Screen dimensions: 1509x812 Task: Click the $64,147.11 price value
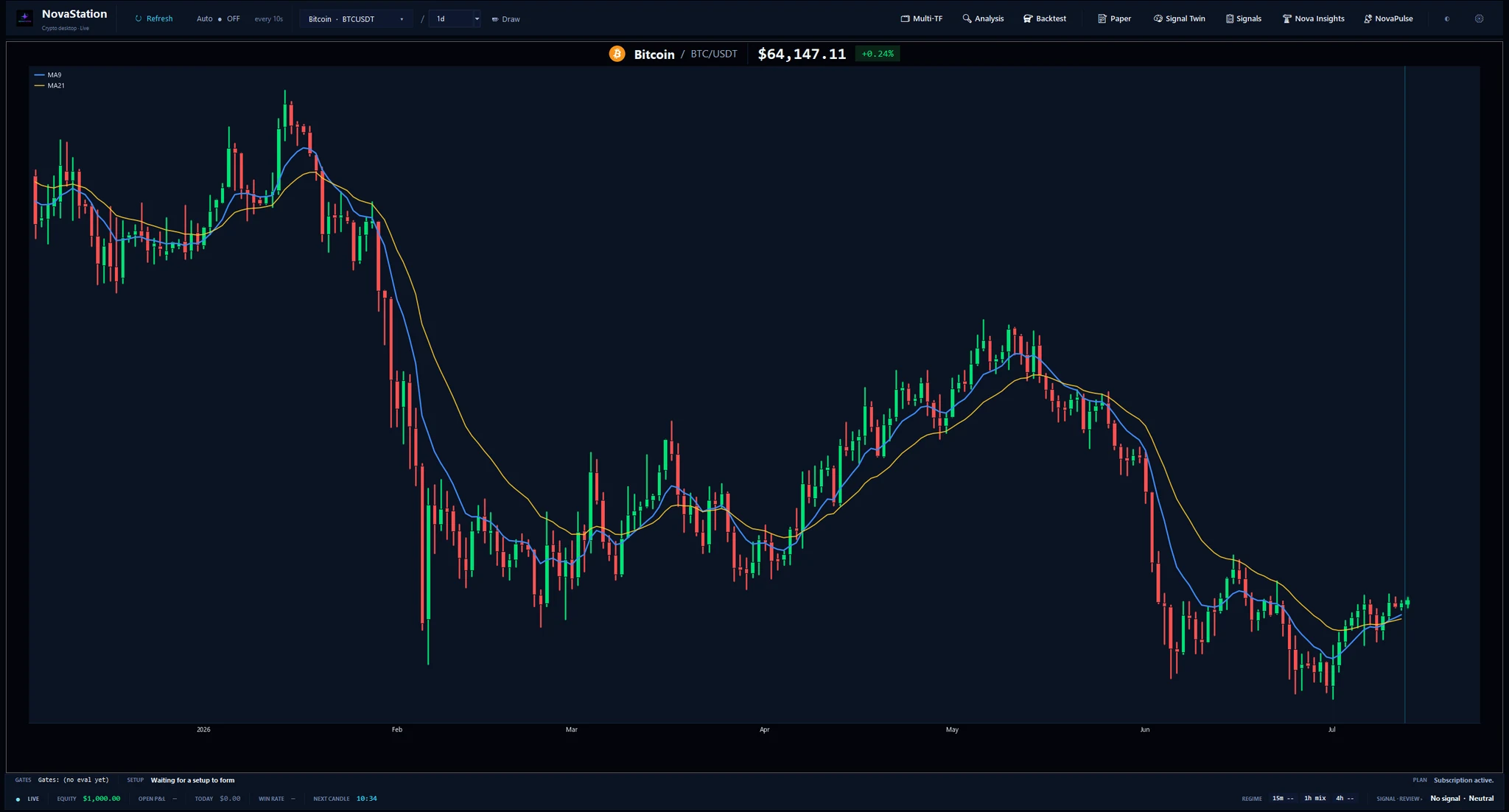(x=802, y=55)
